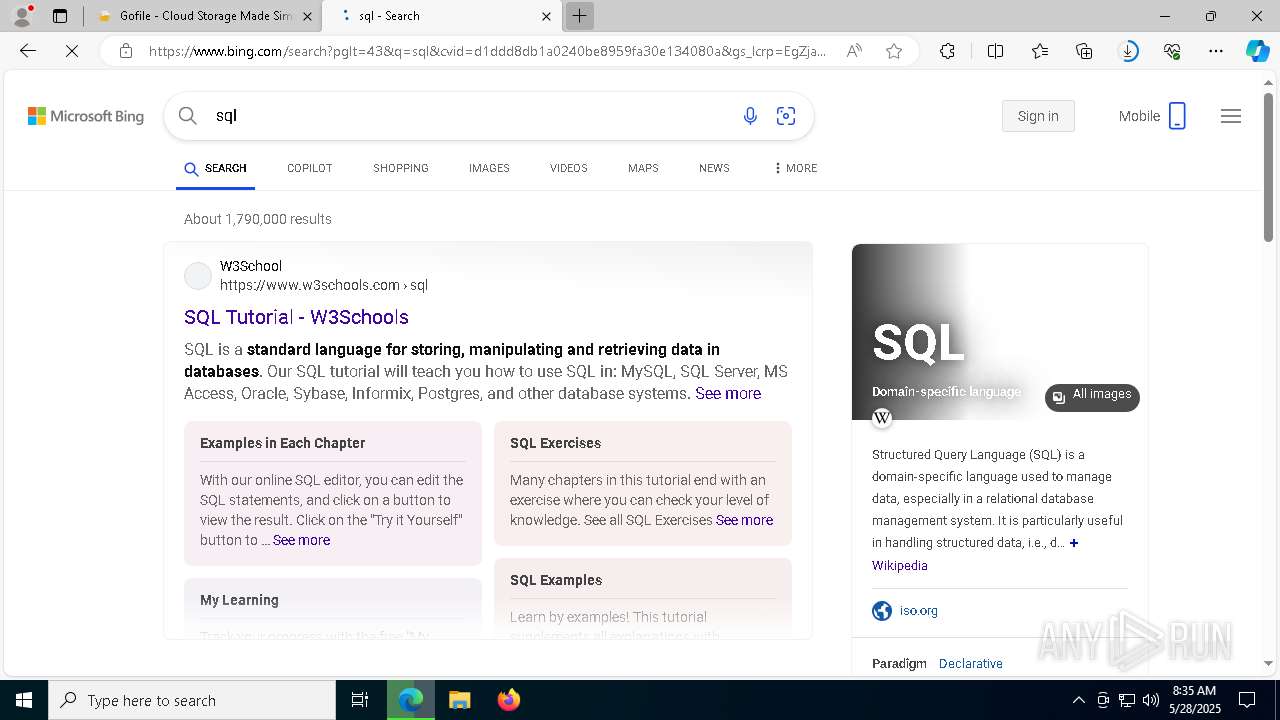The width and height of the screenshot is (1280, 720).
Task: Select the IMAGES search tab
Action: click(489, 168)
